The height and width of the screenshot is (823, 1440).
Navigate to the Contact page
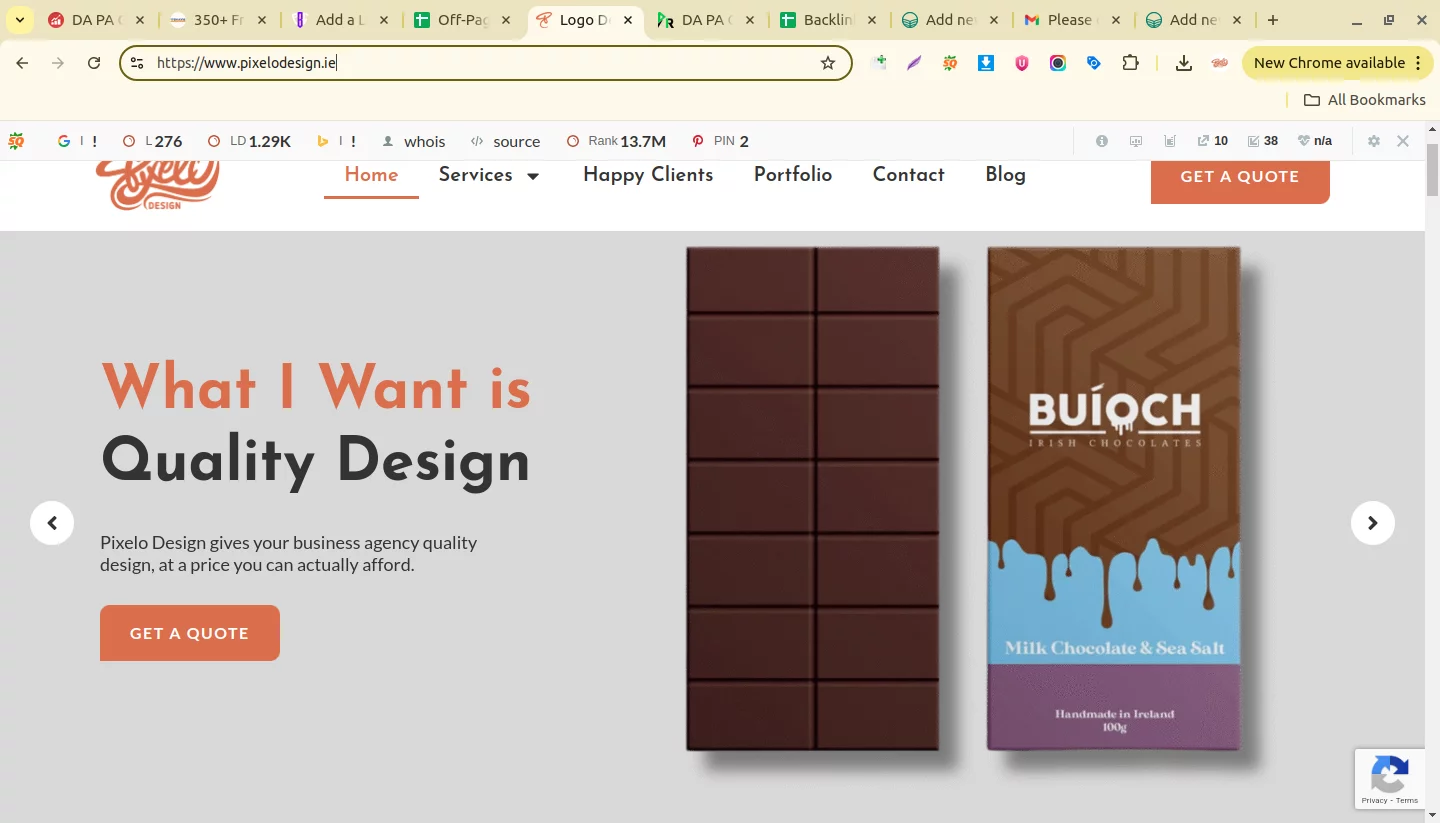[908, 175]
